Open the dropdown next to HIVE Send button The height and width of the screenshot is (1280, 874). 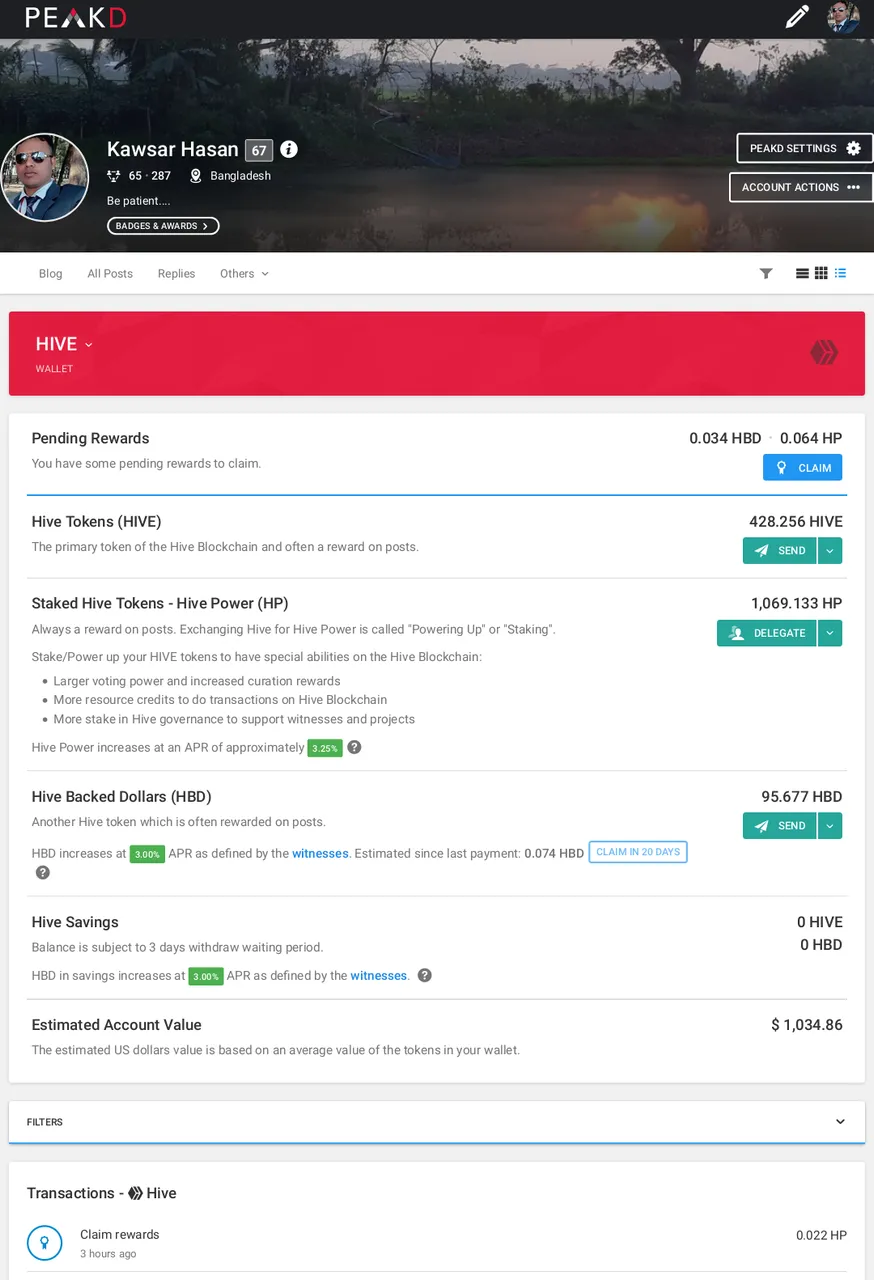[830, 551]
